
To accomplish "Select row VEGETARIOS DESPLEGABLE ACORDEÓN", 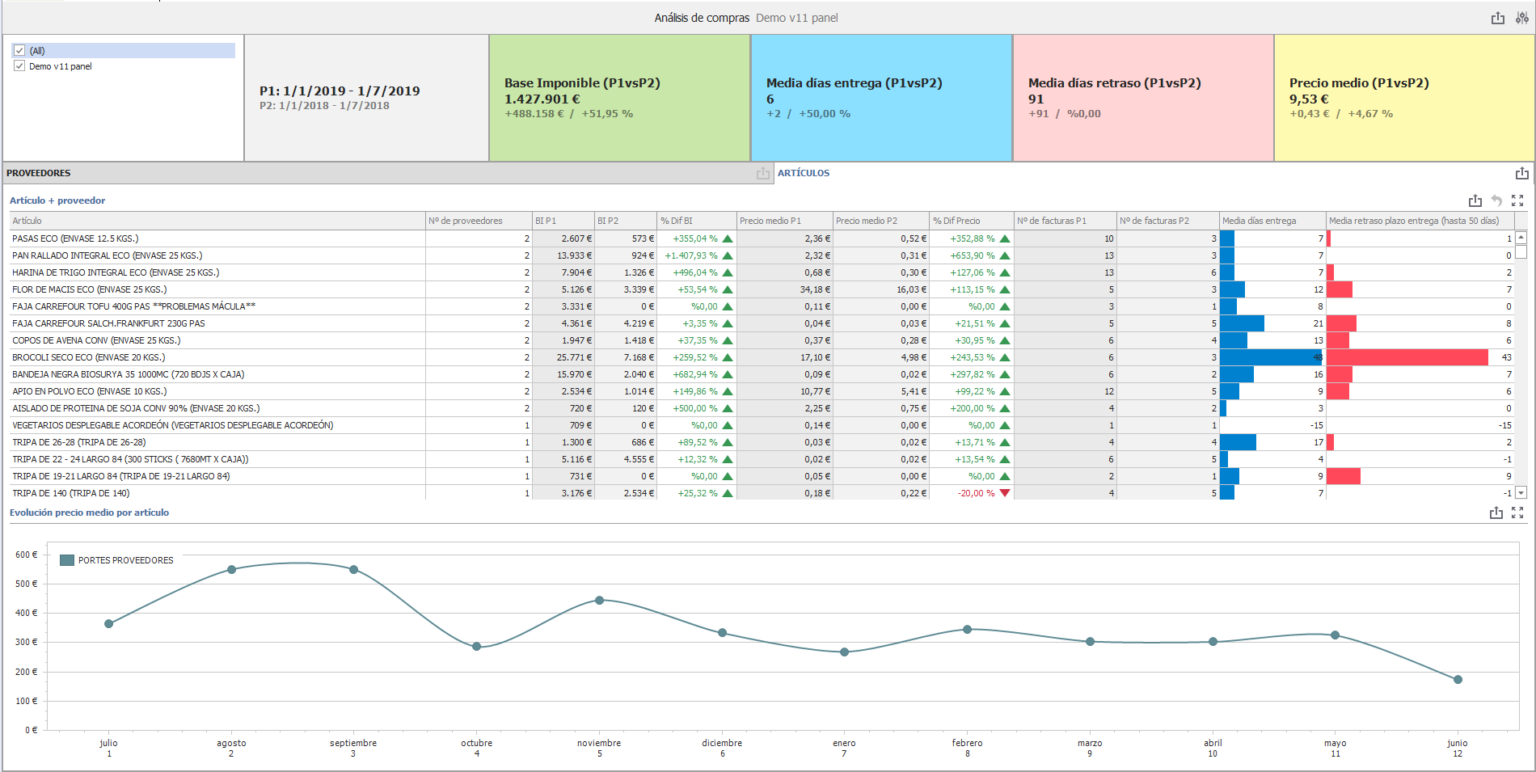I will pos(762,425).
